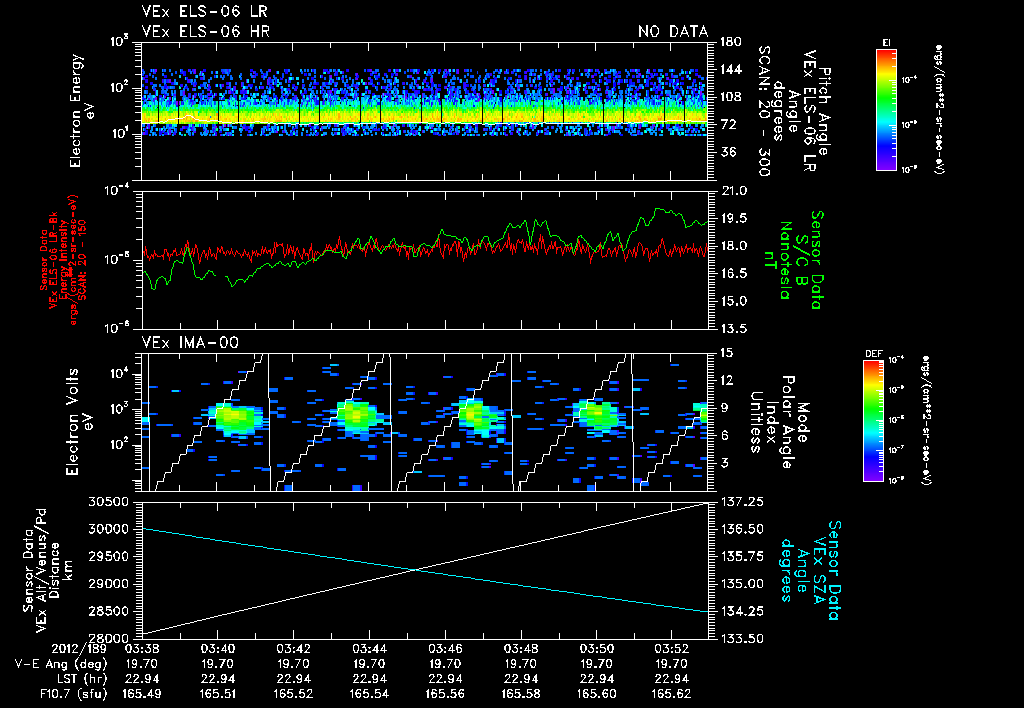Click the '29000' altitude tick label
The width and height of the screenshot is (1024, 708).
(x=108, y=584)
